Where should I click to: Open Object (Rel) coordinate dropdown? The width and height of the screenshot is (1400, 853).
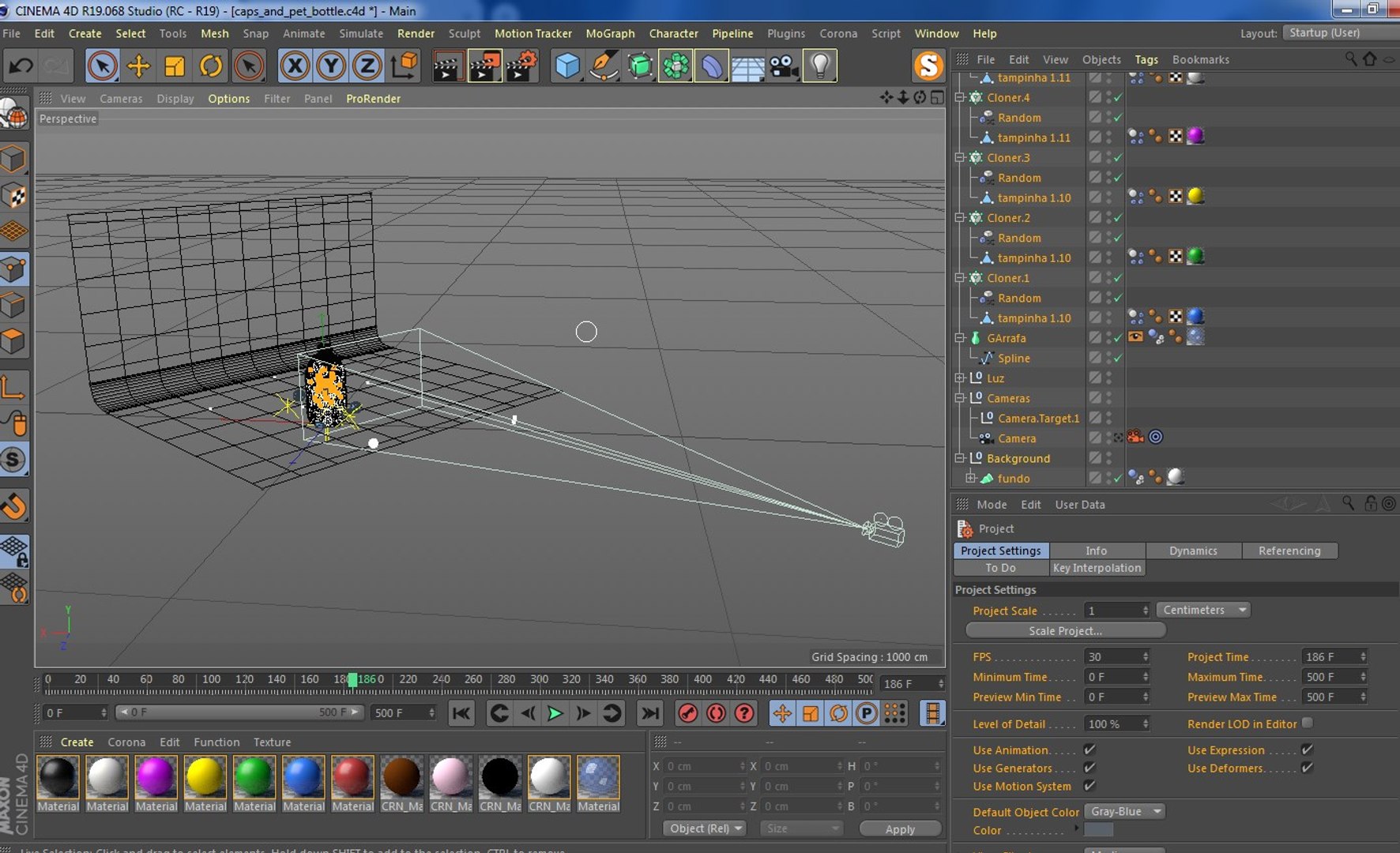[704, 829]
